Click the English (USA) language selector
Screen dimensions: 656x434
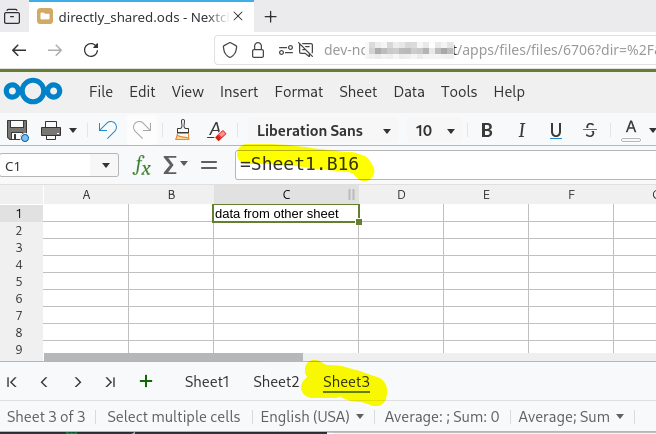[x=312, y=416]
